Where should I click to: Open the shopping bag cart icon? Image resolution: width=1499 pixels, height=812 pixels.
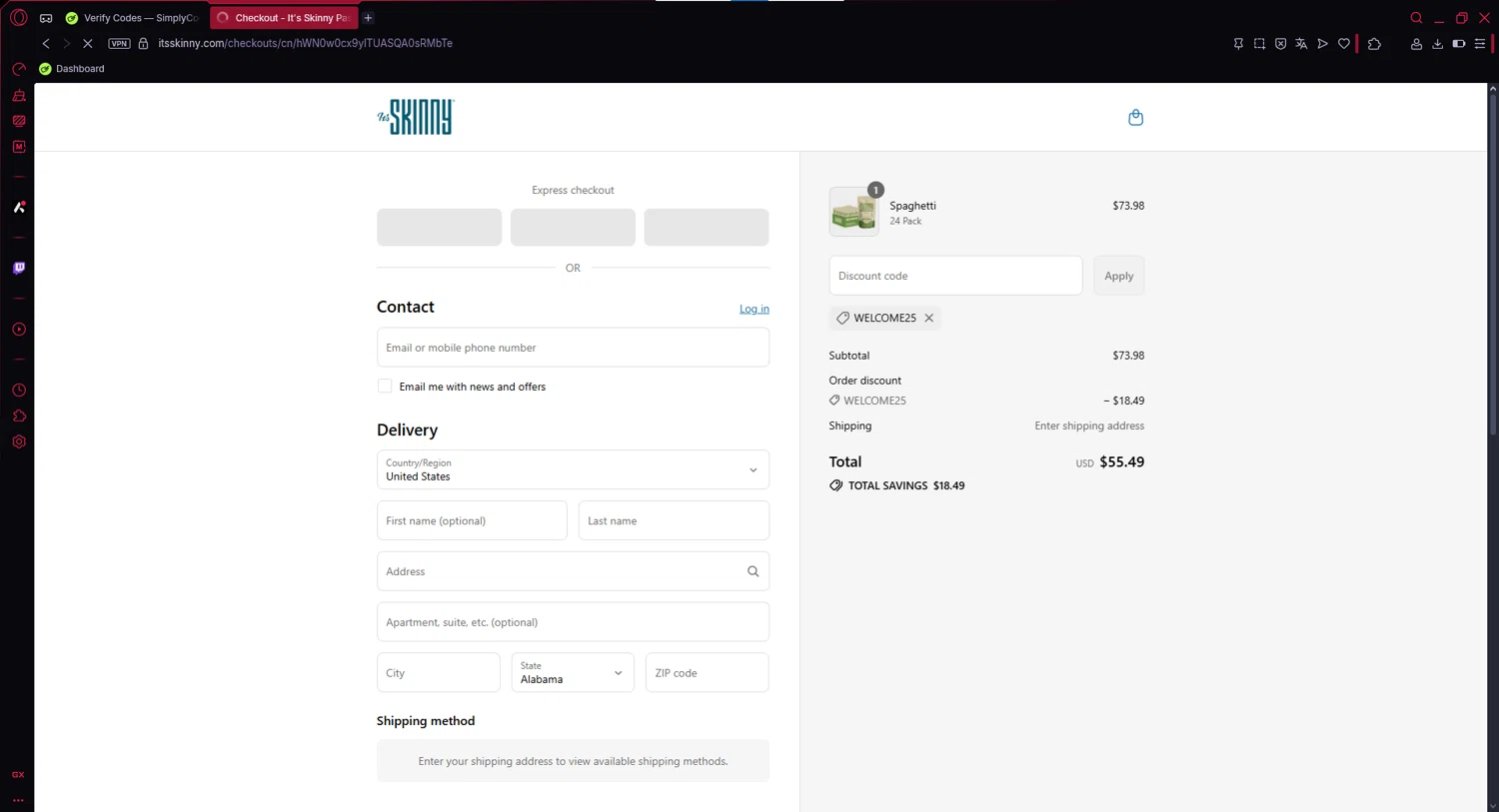pyautogui.click(x=1135, y=117)
